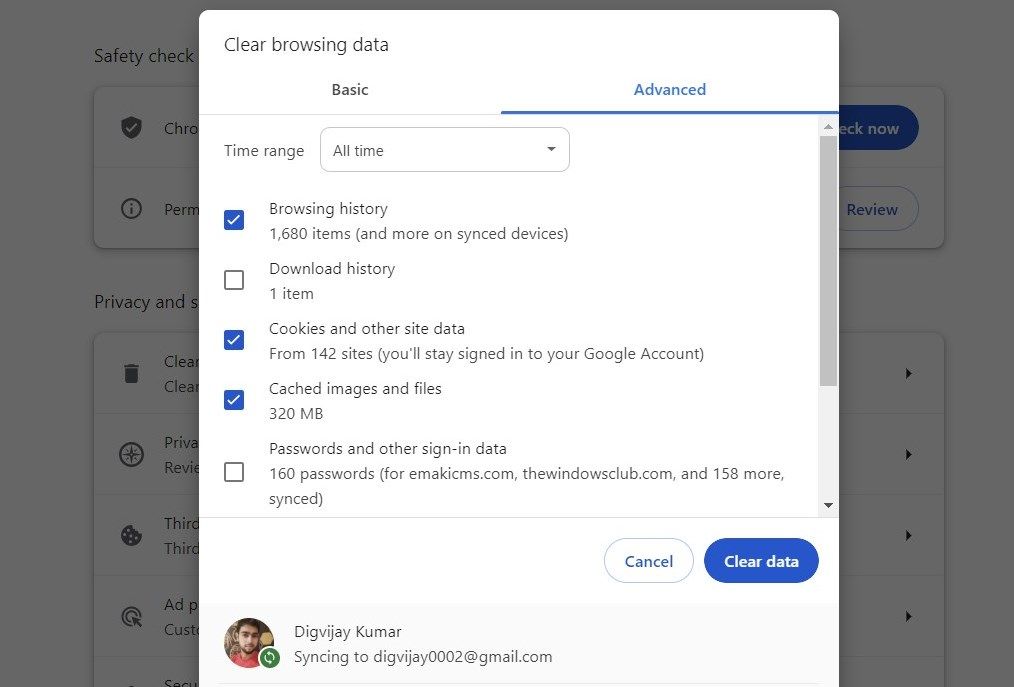The width and height of the screenshot is (1014, 687).
Task: Click the Clear browsing data trash icon
Action: click(x=131, y=373)
